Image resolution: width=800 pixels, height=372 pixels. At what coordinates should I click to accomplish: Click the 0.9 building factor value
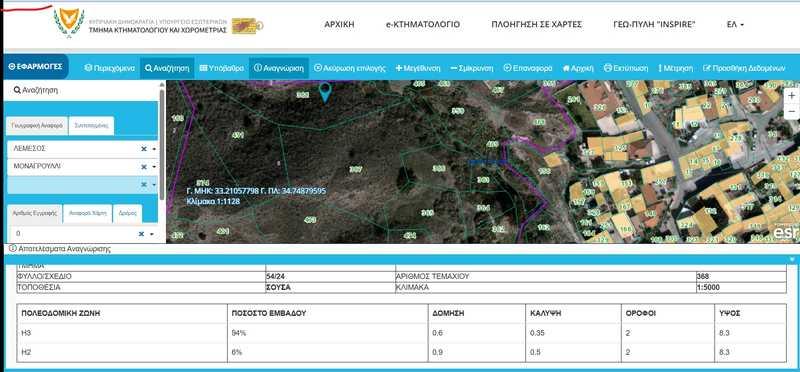(x=438, y=352)
